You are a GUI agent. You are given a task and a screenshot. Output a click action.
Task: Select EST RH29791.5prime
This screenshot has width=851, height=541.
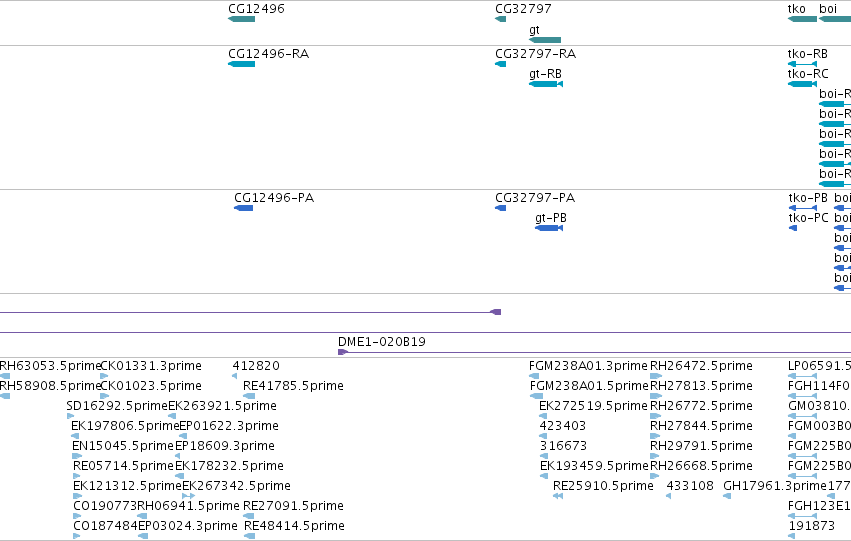tap(701, 446)
